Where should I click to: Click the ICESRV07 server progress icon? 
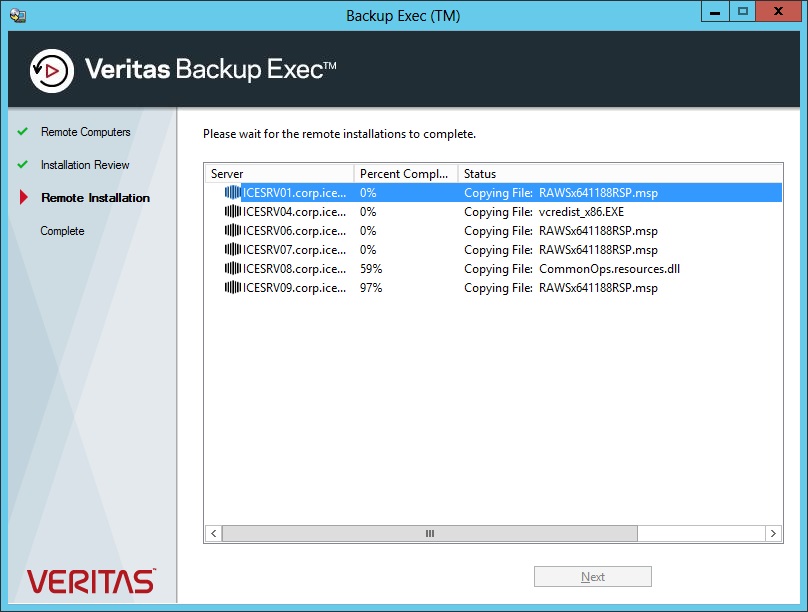[x=233, y=250]
